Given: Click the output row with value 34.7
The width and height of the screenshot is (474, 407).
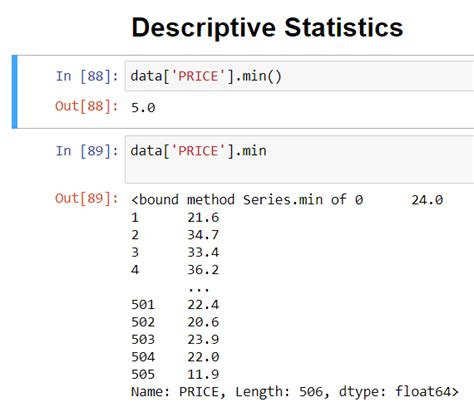Looking at the screenshot, I should [x=175, y=235].
